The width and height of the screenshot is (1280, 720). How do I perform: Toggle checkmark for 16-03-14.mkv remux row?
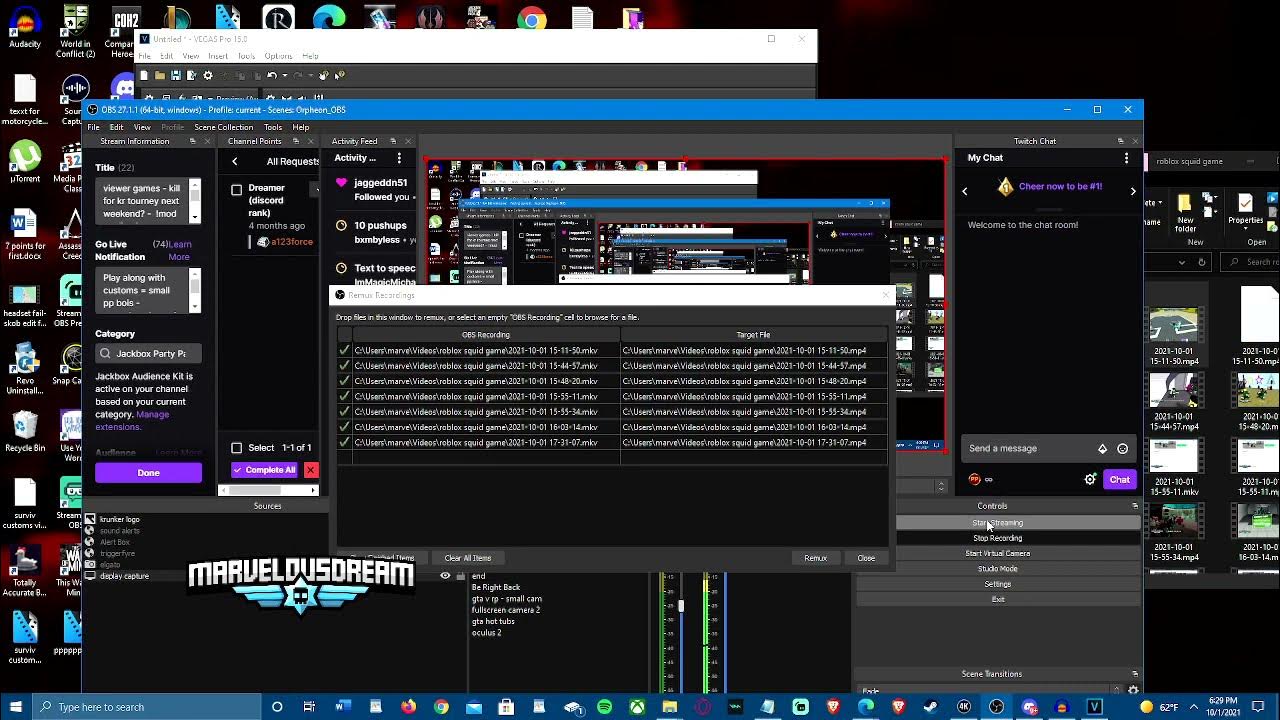pyautogui.click(x=344, y=427)
